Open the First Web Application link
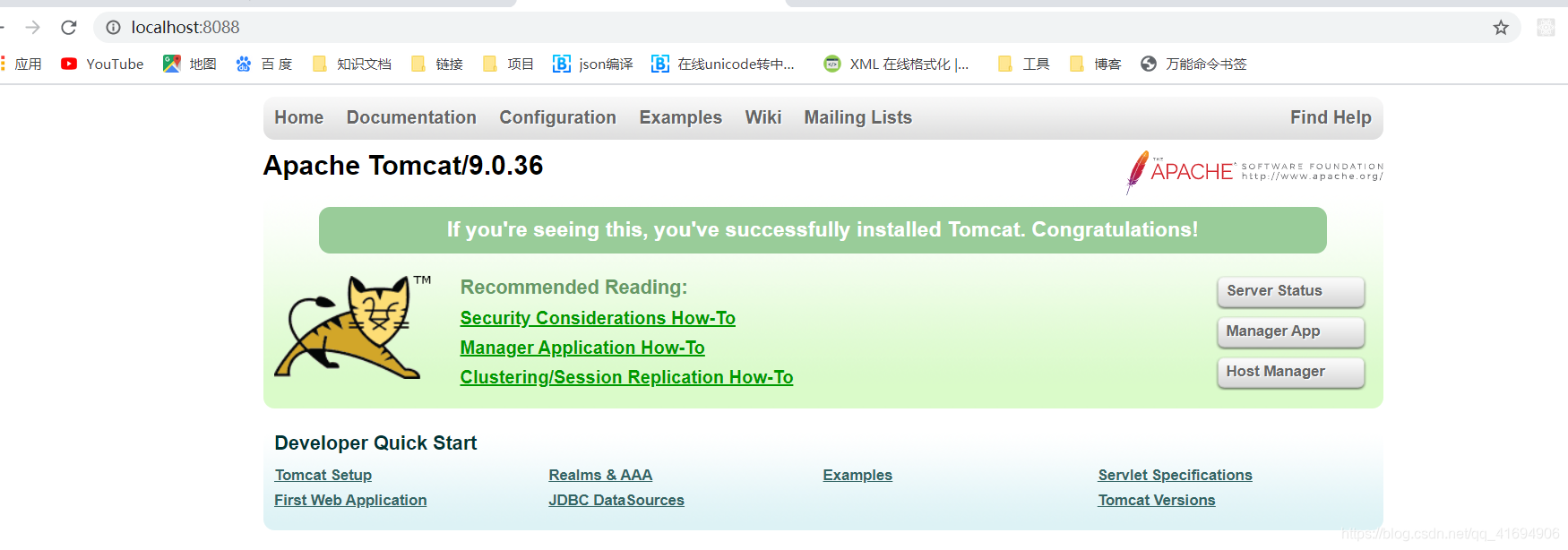Image resolution: width=1568 pixels, height=550 pixels. (350, 500)
